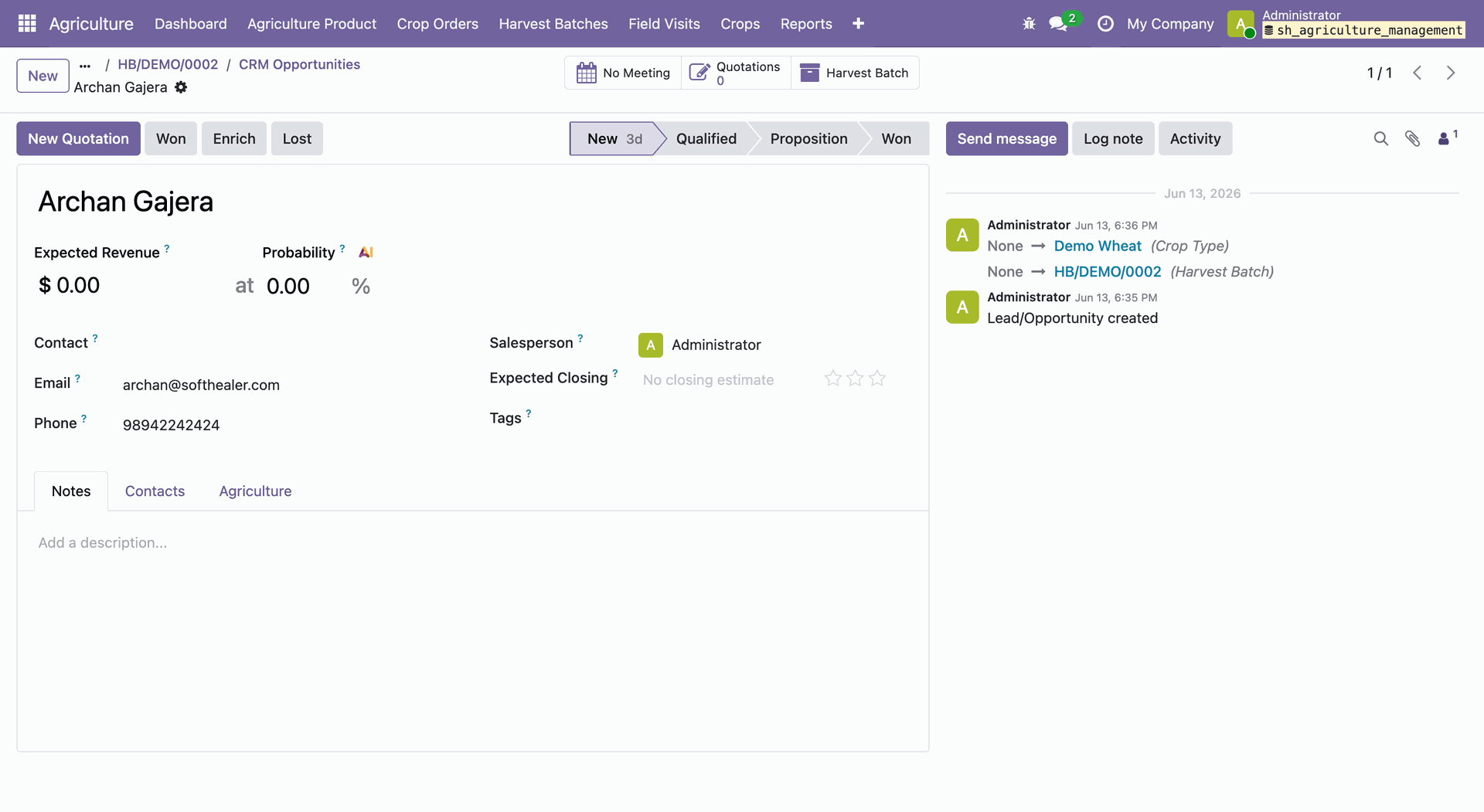Open the My Company switcher
The width and height of the screenshot is (1484, 812).
click(1170, 24)
